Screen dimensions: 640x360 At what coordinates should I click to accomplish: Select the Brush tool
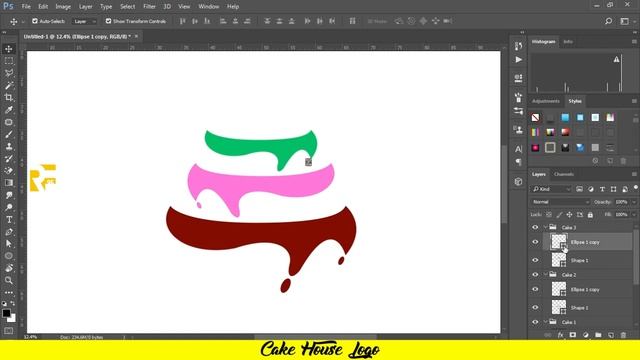[9, 134]
